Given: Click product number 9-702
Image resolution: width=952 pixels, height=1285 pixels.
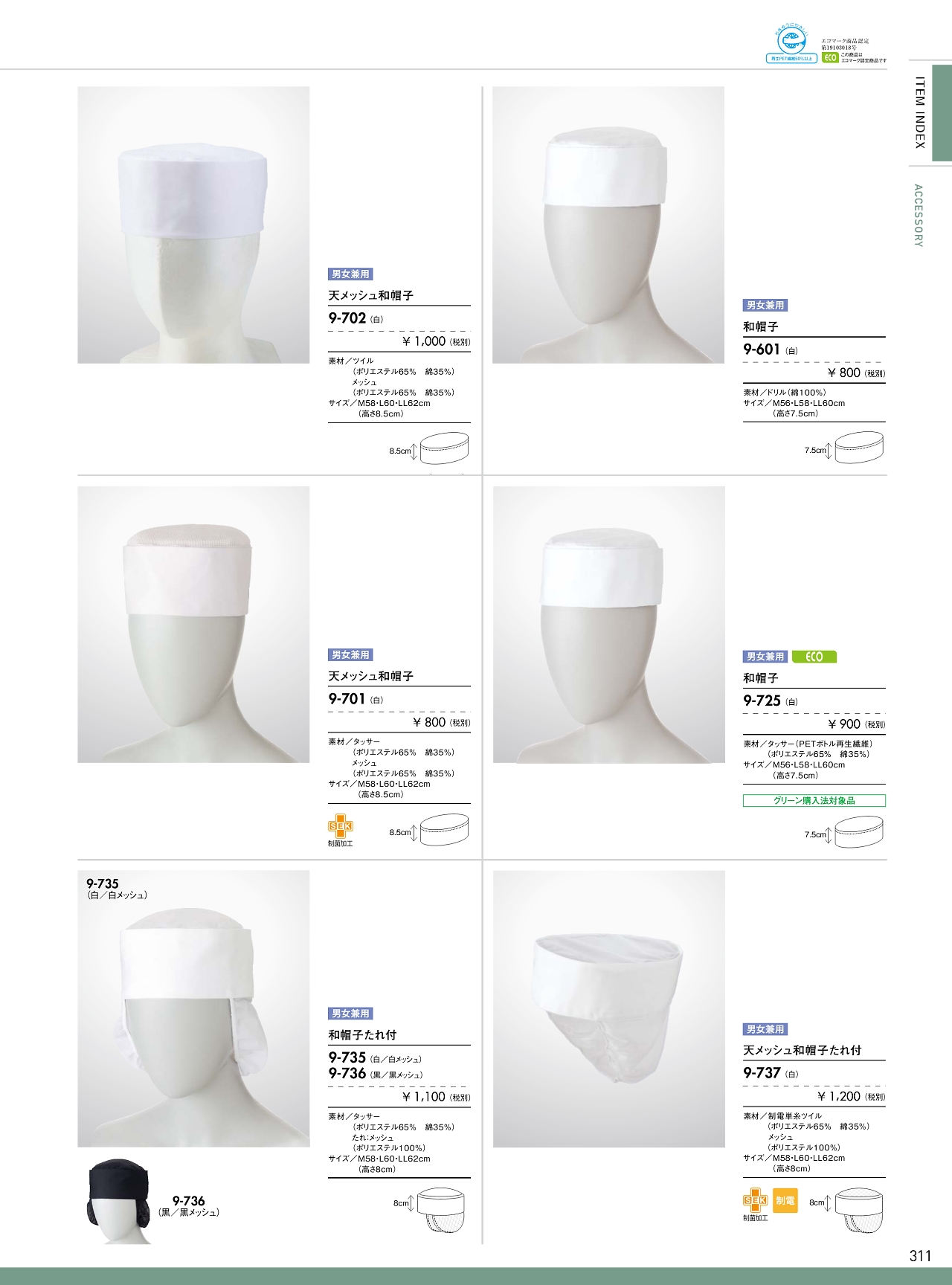Looking at the screenshot, I should (347, 318).
